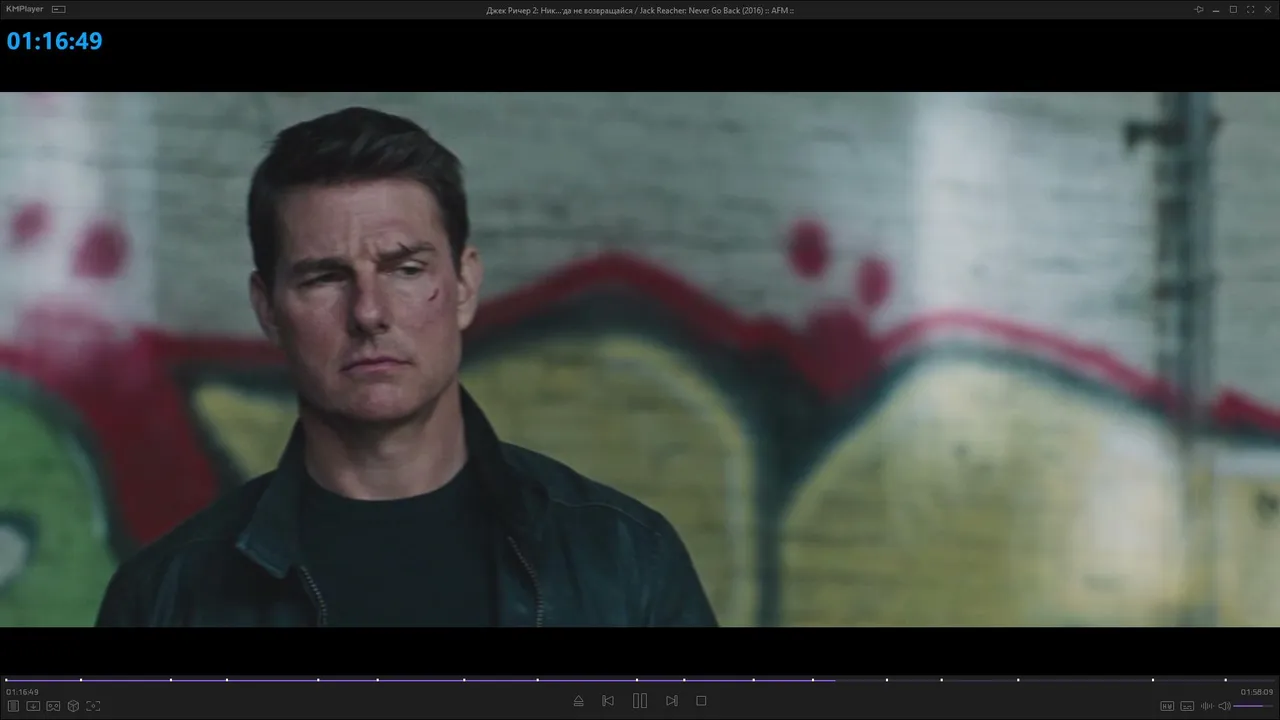
Task: Click the compact-mode icon beside KMPlayer logo
Action: click(x=58, y=9)
